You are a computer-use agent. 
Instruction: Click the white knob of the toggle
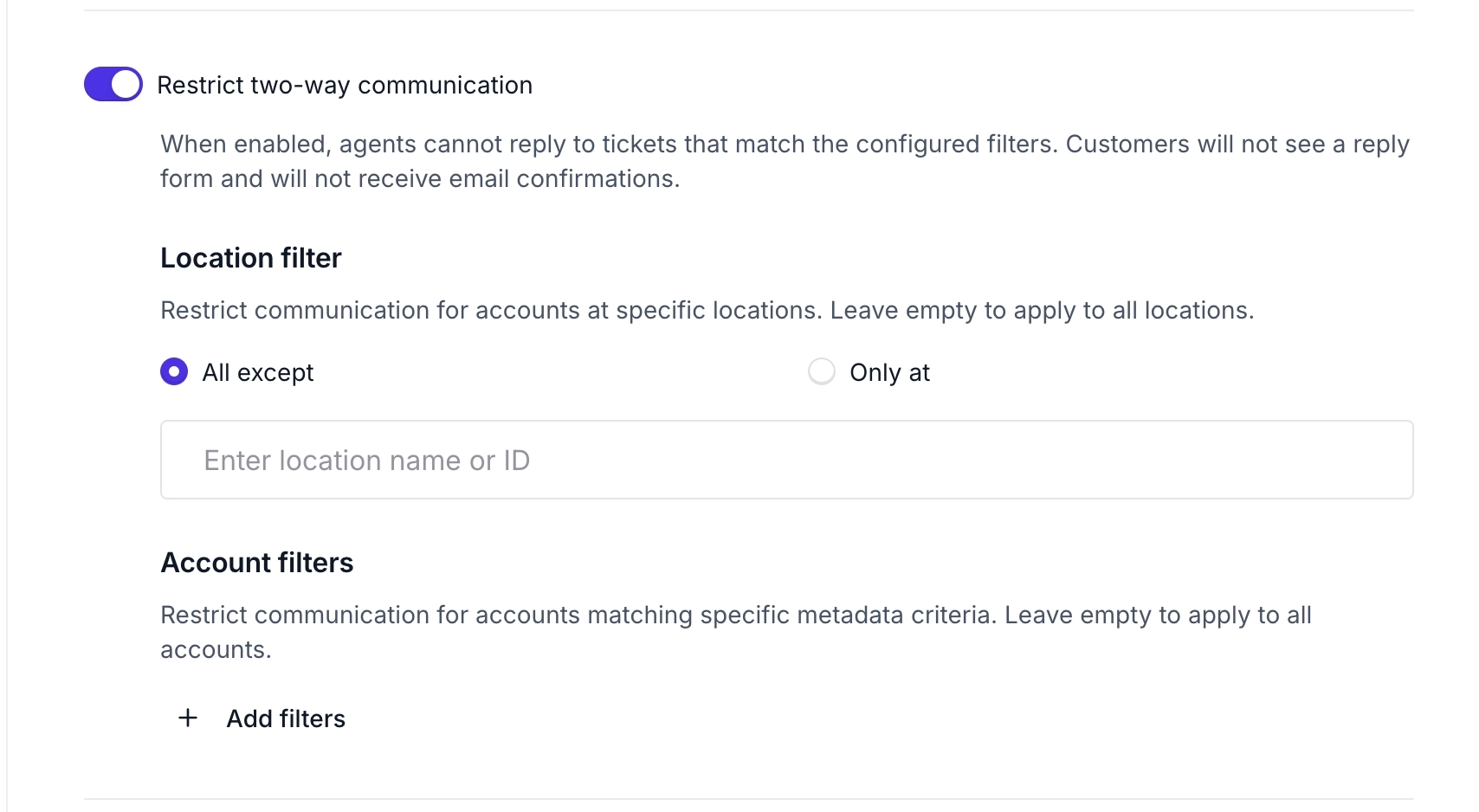(126, 84)
